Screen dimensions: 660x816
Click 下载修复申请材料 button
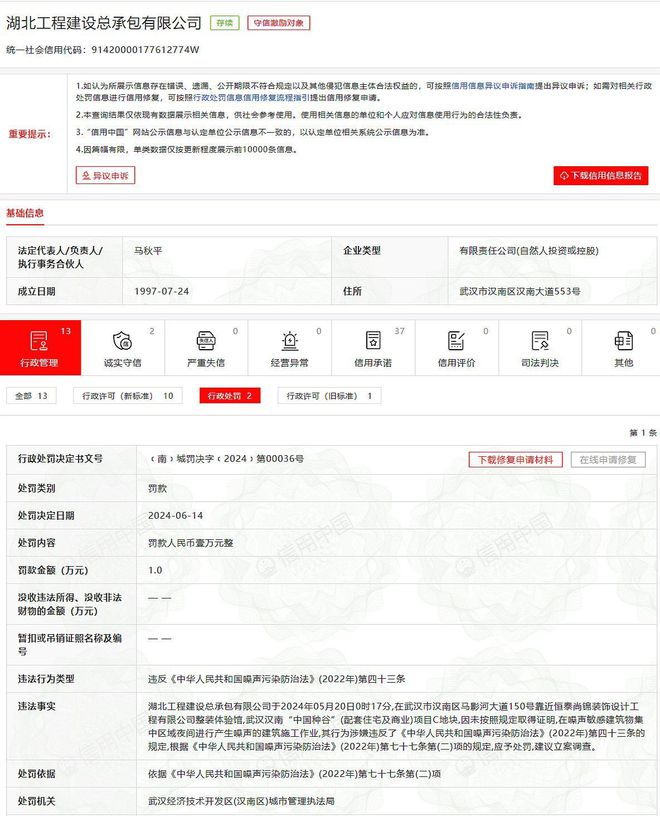click(x=515, y=460)
